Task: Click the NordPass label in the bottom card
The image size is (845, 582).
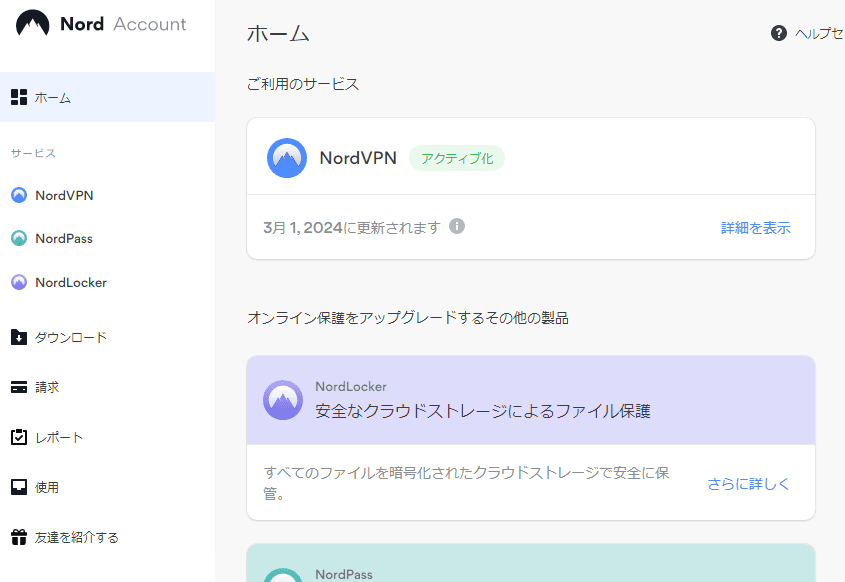Action: pos(344,574)
